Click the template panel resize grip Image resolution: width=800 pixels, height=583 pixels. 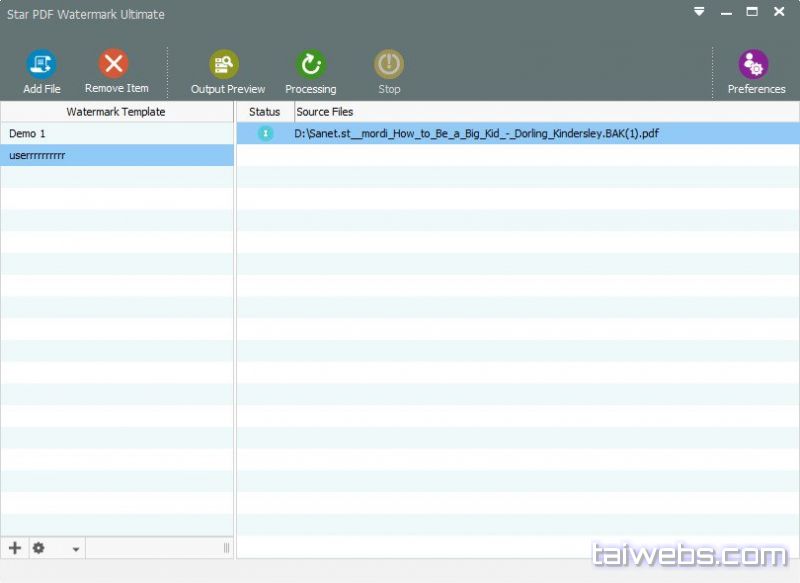[x=226, y=548]
